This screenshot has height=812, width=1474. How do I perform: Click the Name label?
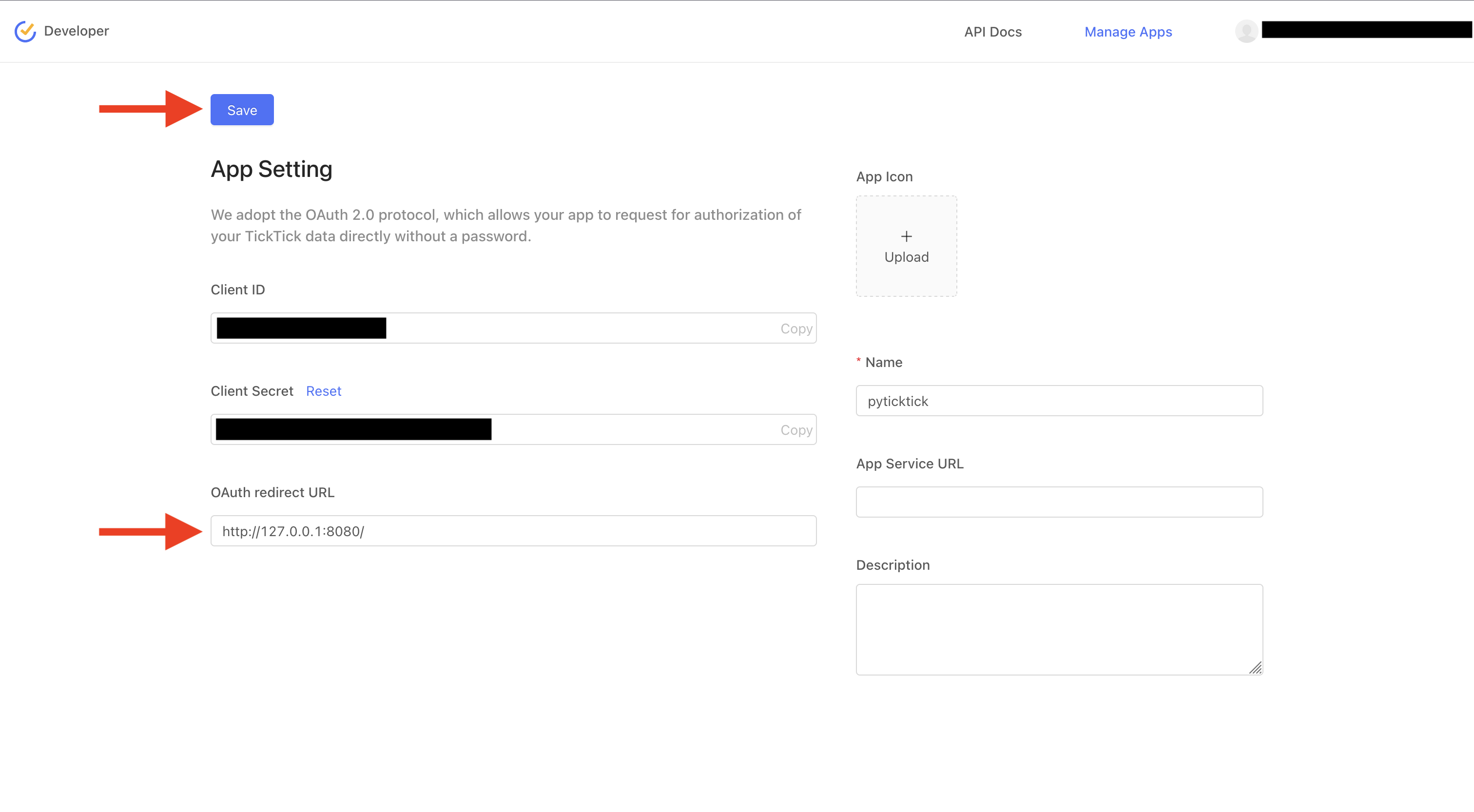pos(884,362)
